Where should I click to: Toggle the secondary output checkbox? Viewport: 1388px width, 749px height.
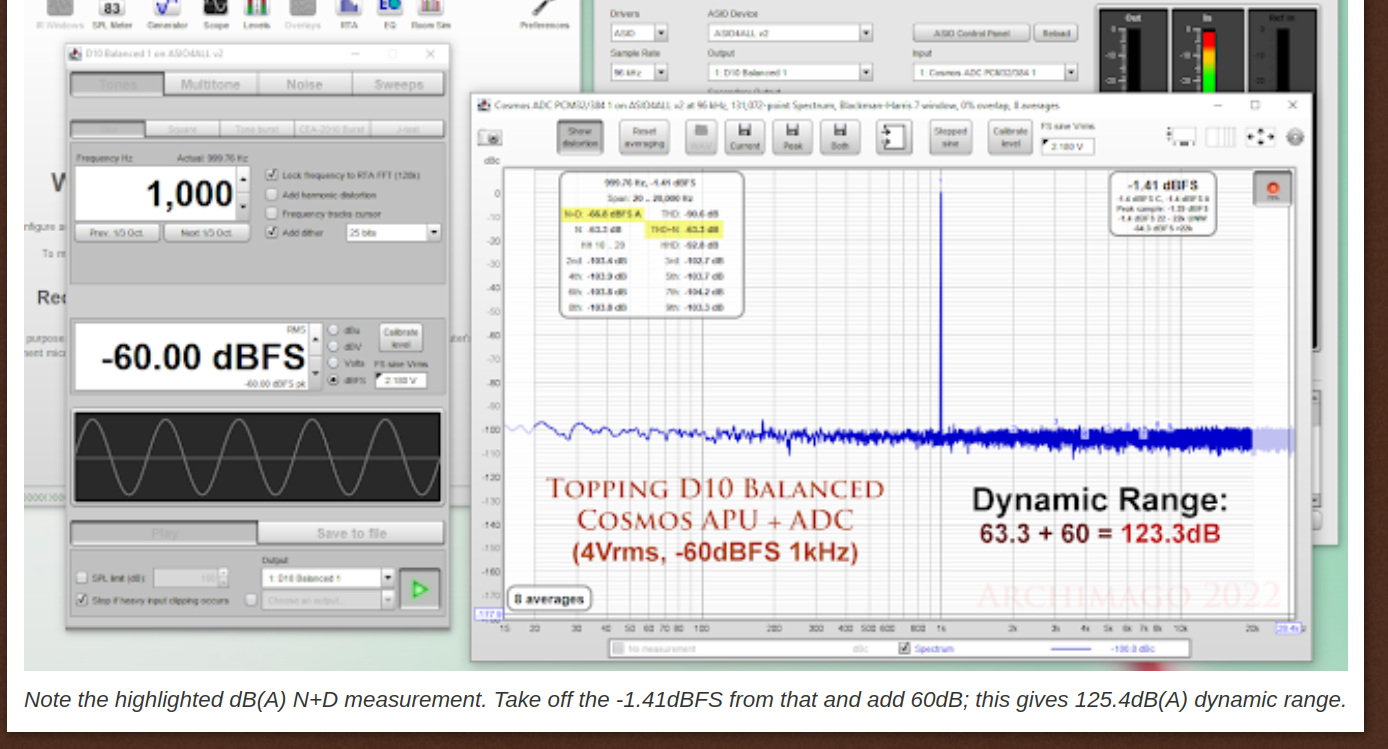[251, 600]
